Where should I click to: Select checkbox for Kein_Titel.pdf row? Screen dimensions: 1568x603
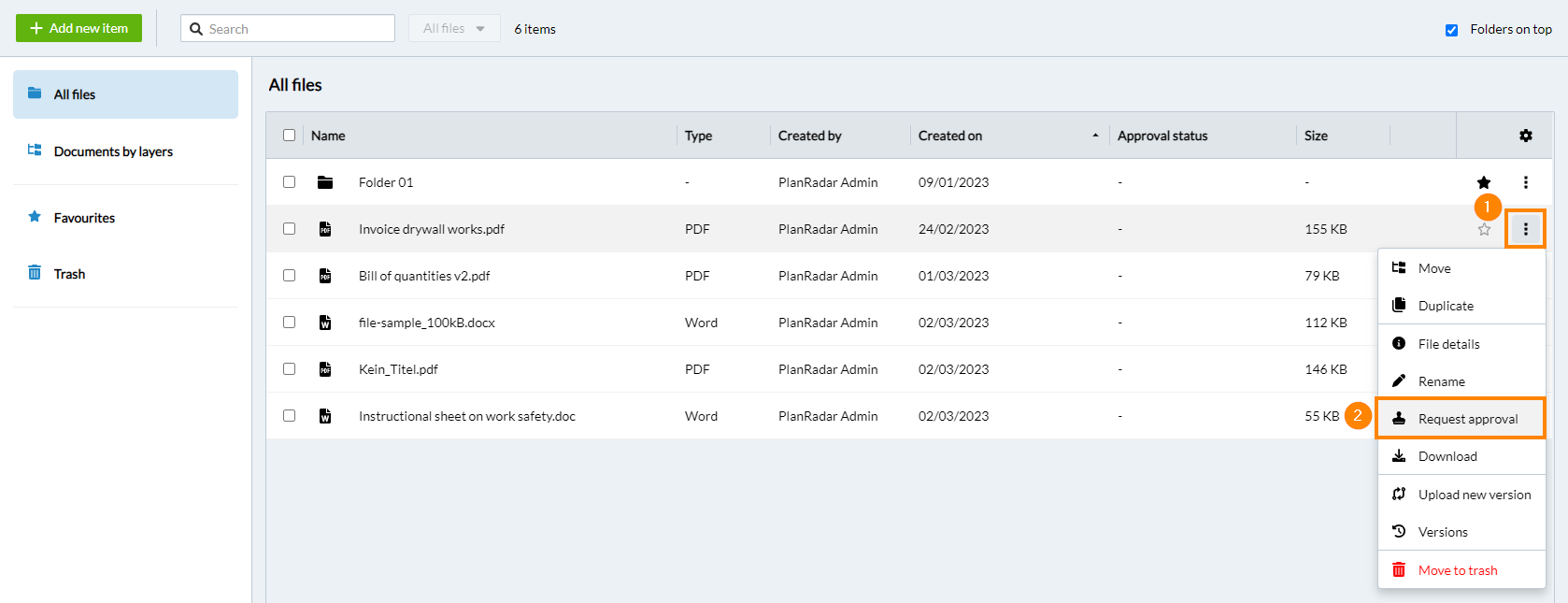pos(290,369)
